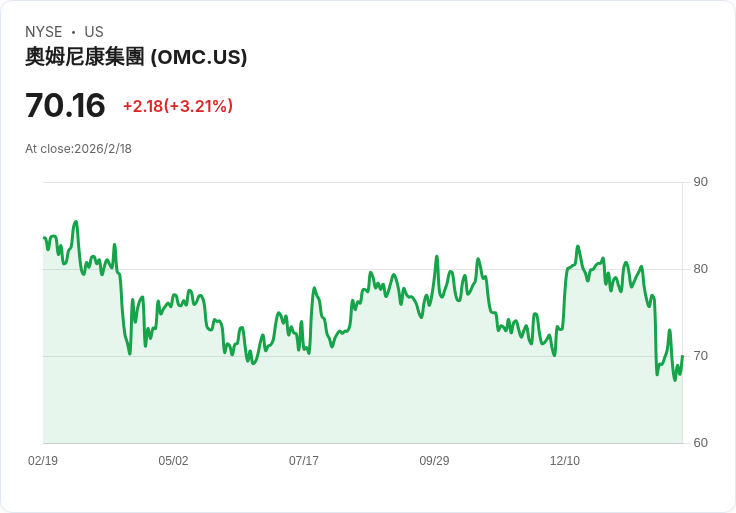This screenshot has height=513, width=736.
Task: Select the 12/10 date axis label
Action: (565, 461)
